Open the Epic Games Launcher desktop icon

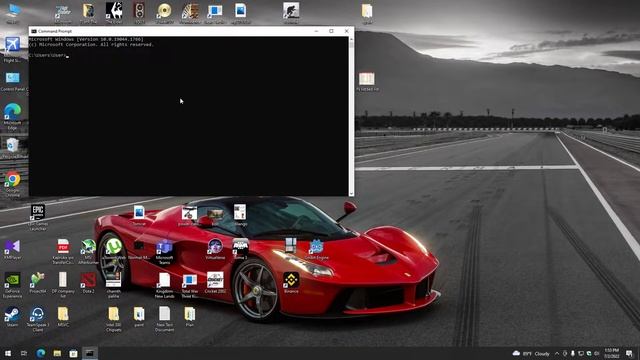[38, 217]
